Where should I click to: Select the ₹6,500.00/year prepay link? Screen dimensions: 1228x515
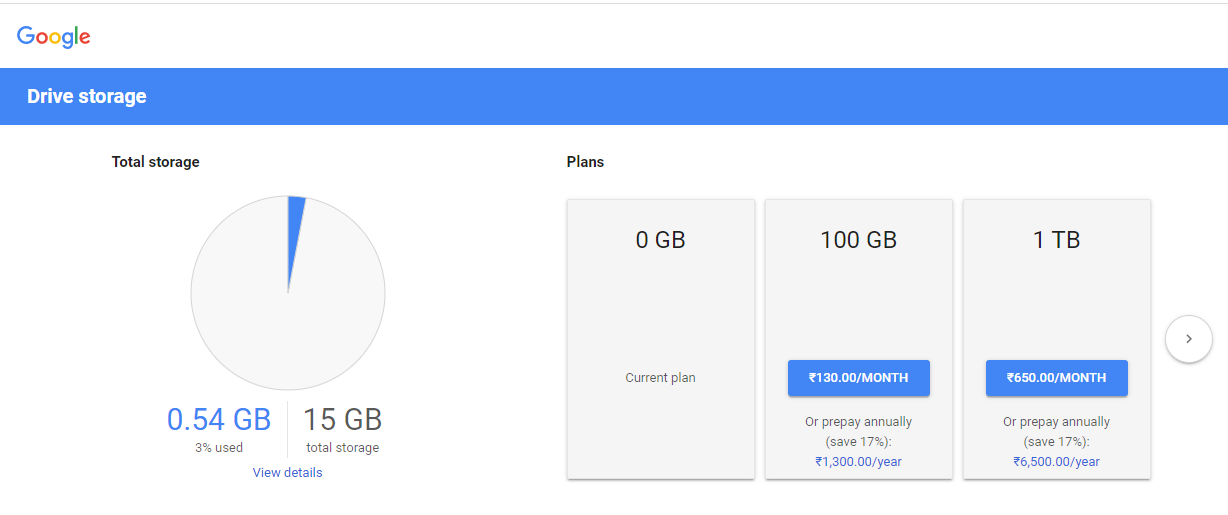pyautogui.click(x=1056, y=461)
